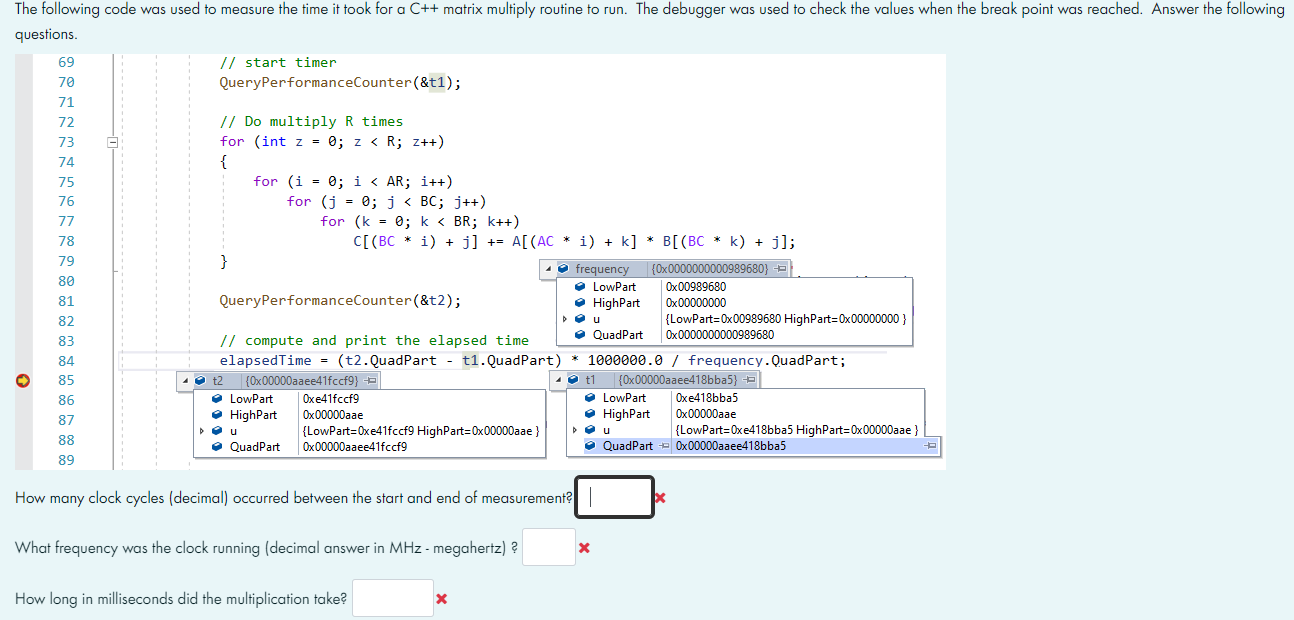This screenshot has height=620, width=1294.
Task: Click the blue icon next to LowPart in the t2 tip
Action: pyautogui.click(x=215, y=400)
